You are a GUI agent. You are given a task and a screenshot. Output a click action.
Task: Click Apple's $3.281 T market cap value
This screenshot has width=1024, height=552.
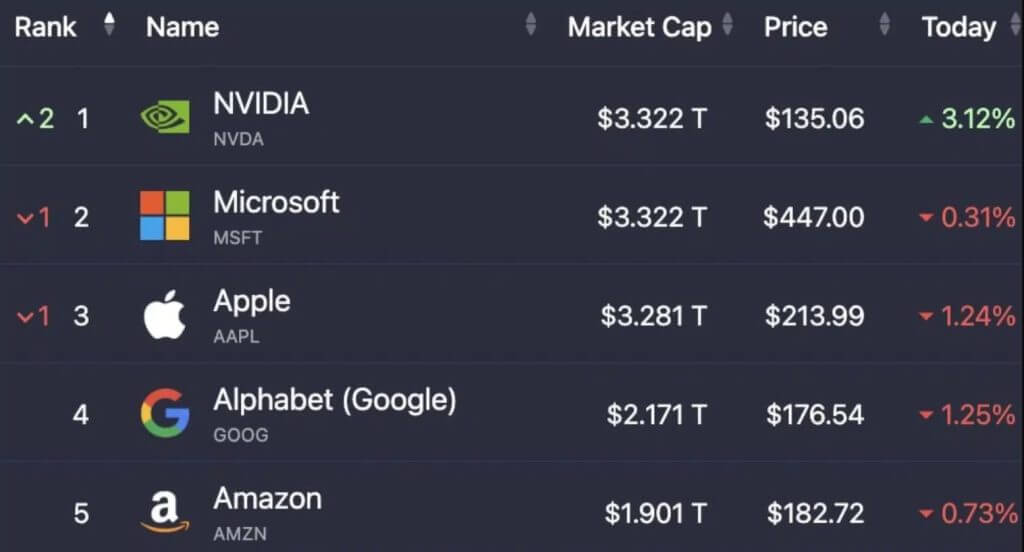654,316
